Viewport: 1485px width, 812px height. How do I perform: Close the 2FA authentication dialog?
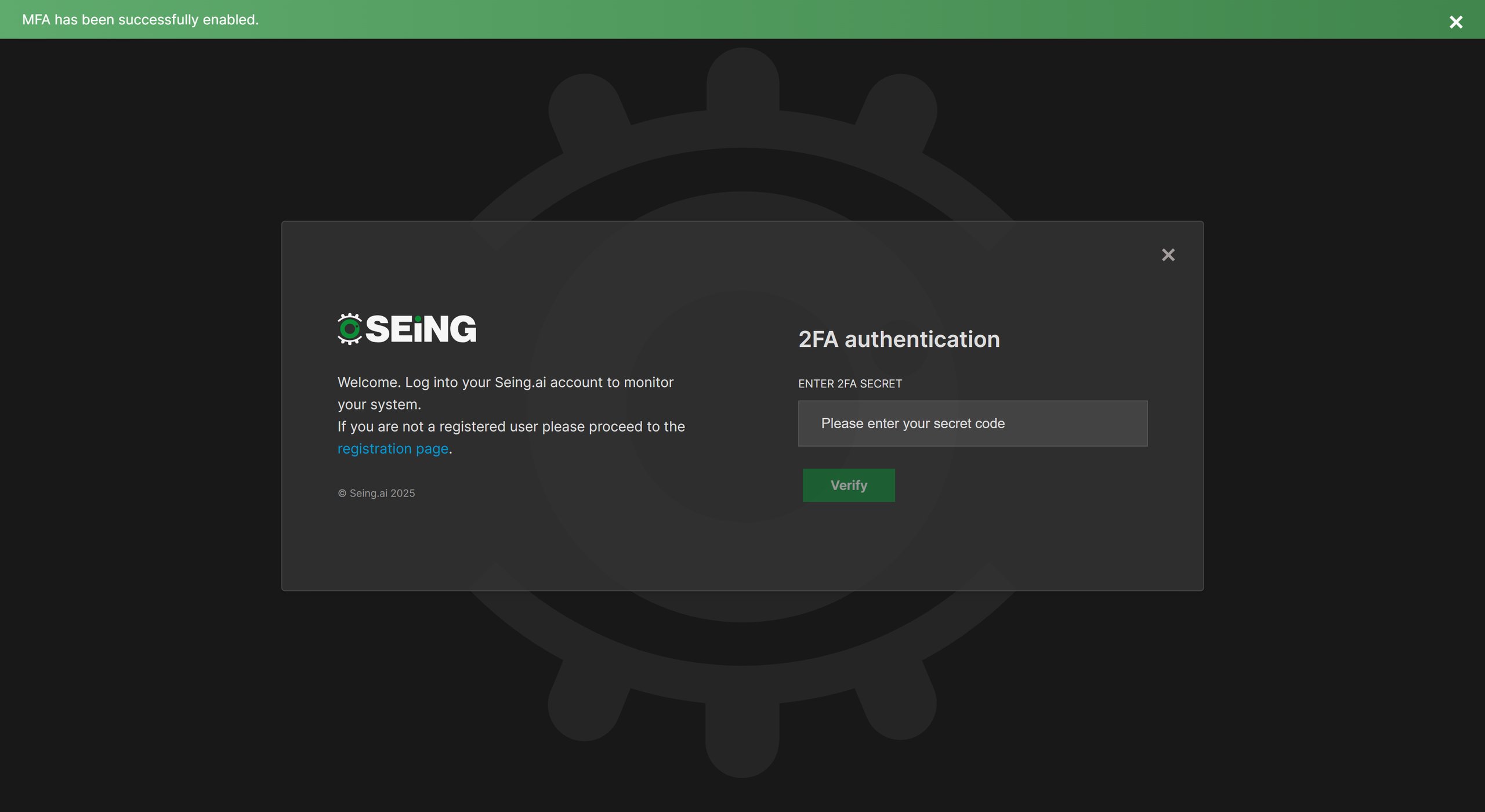(x=1168, y=255)
